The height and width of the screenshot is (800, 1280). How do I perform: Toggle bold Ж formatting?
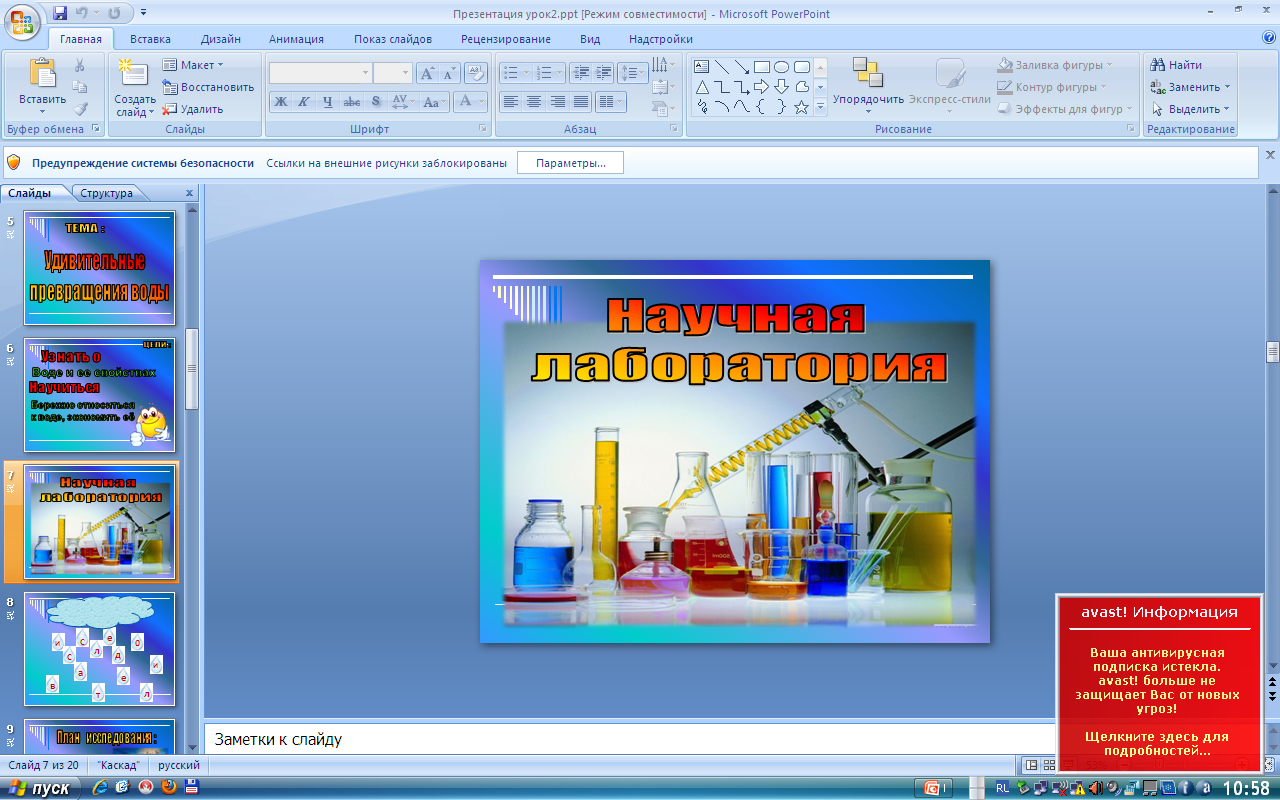[281, 101]
